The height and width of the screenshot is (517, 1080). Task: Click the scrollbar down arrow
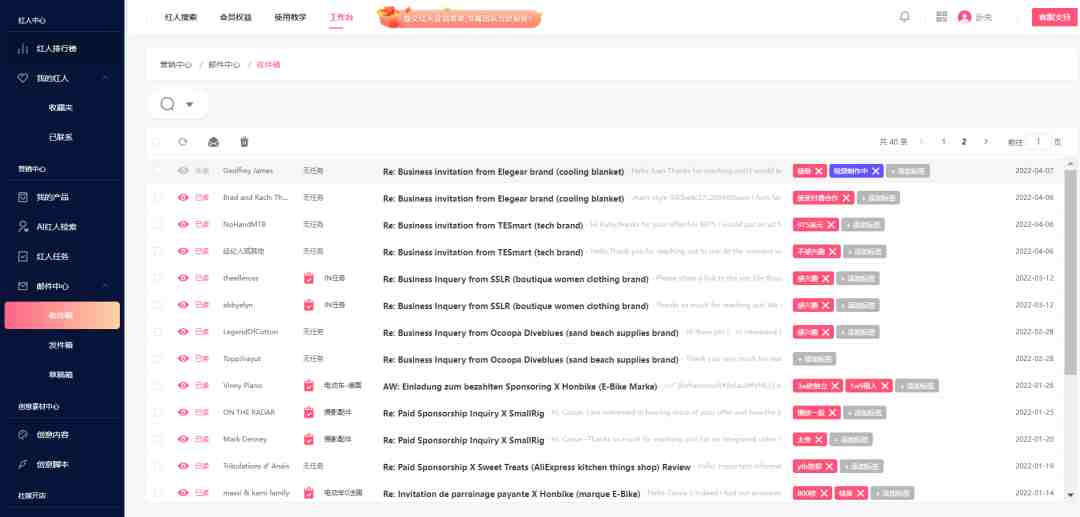[1070, 494]
